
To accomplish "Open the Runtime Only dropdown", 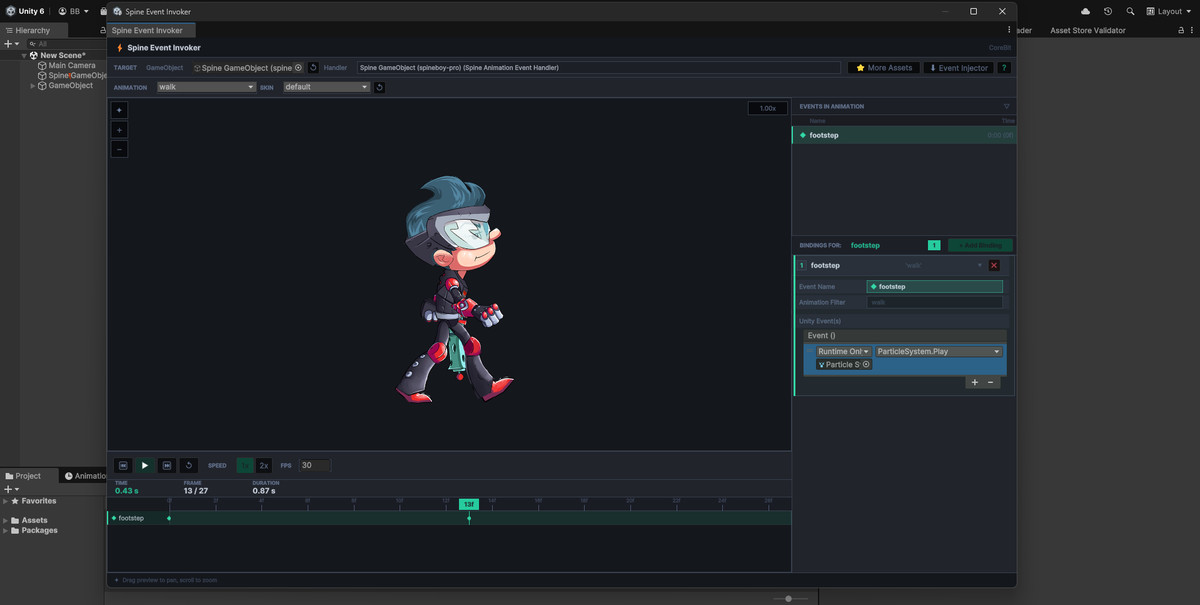I will [843, 351].
